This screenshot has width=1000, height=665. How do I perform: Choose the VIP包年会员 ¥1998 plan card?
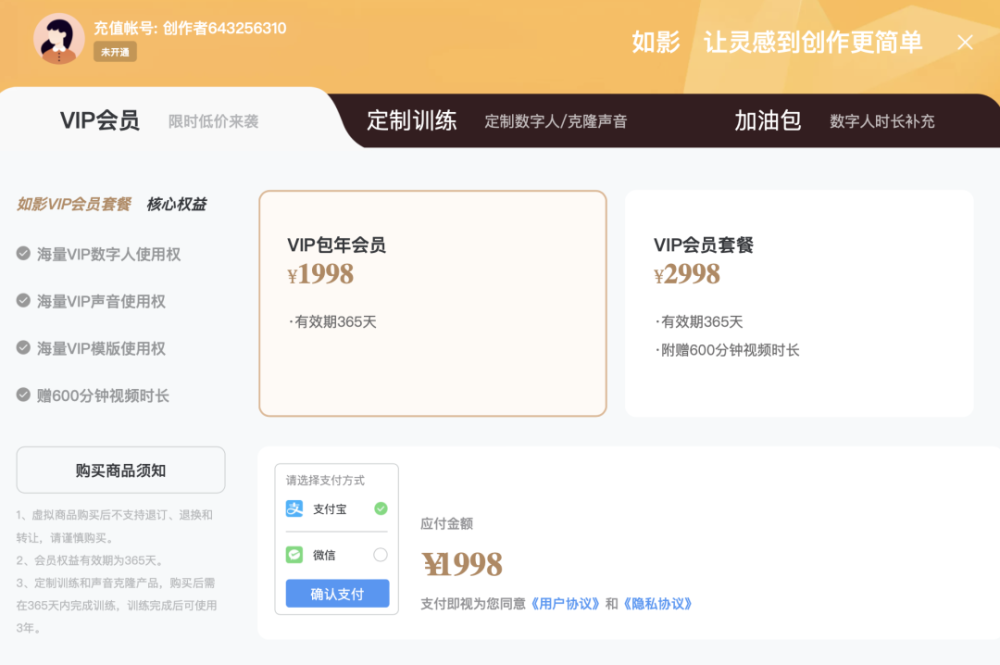(432, 303)
